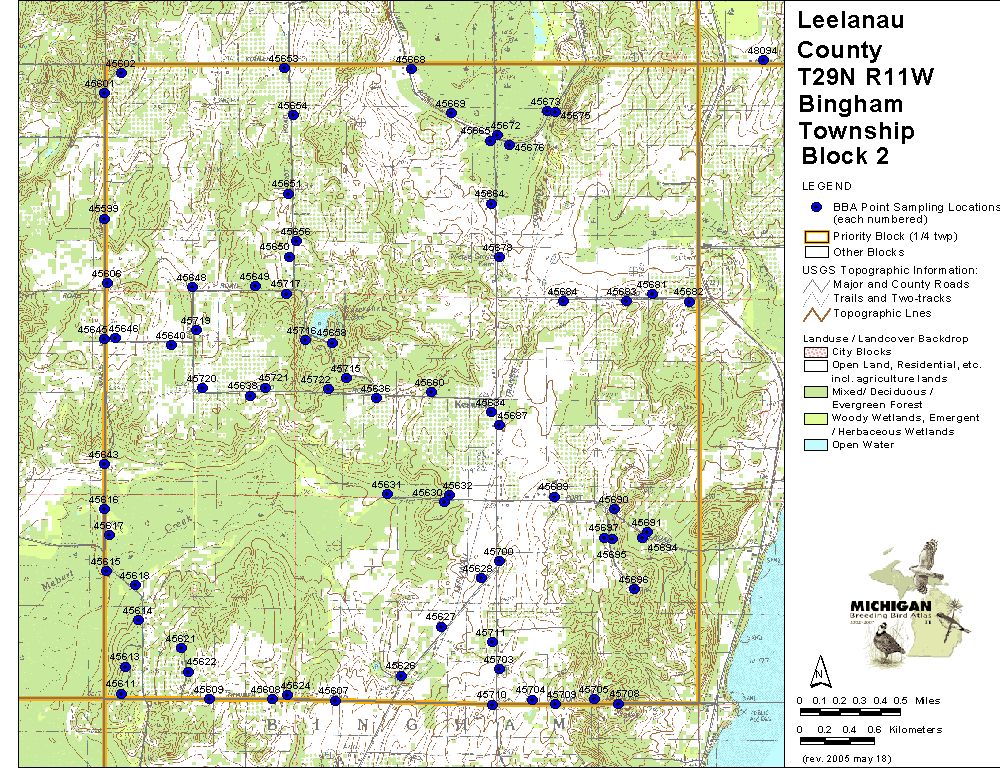This screenshot has width=1000, height=768.
Task: Select the City Blocks legend swatch
Action: 815,353
